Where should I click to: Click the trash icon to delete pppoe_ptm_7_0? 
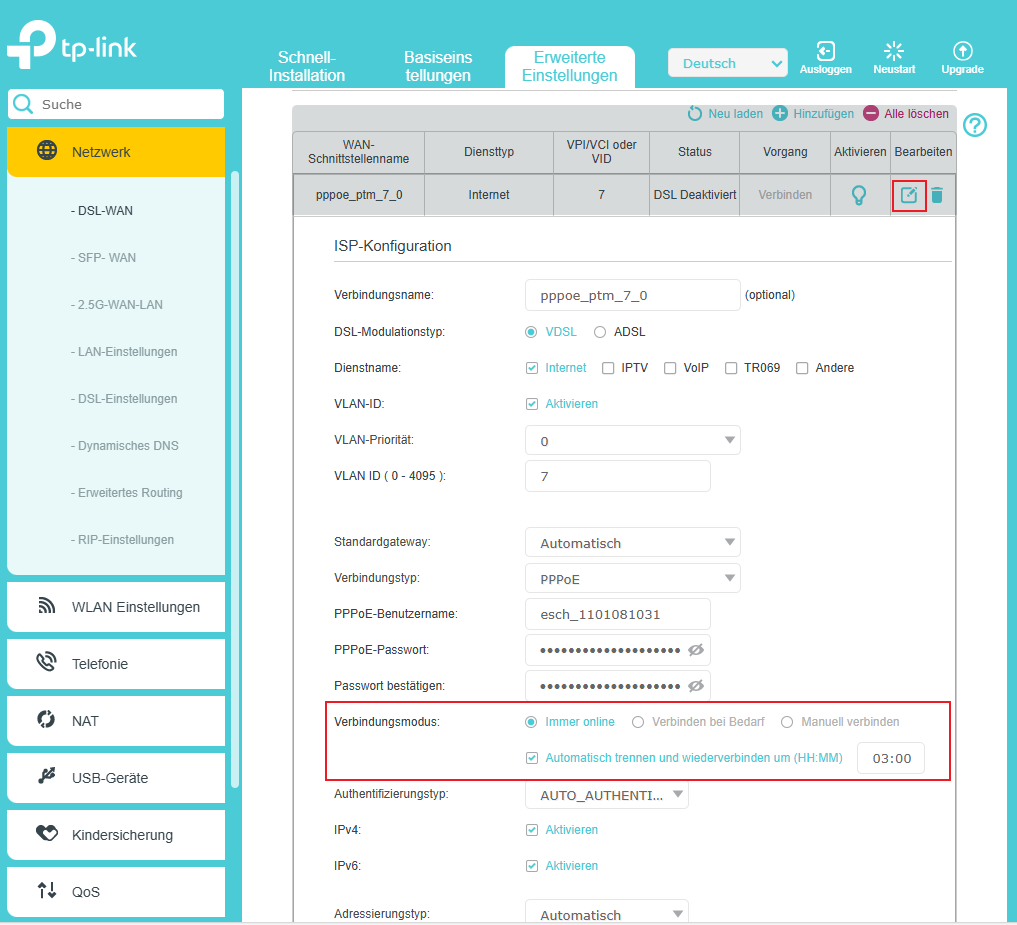(937, 195)
